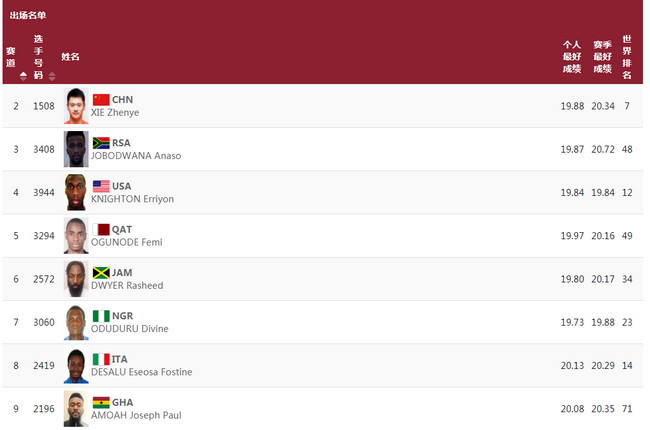Click the Qatar flag icon
This screenshot has width=650, height=430.
[101, 229]
